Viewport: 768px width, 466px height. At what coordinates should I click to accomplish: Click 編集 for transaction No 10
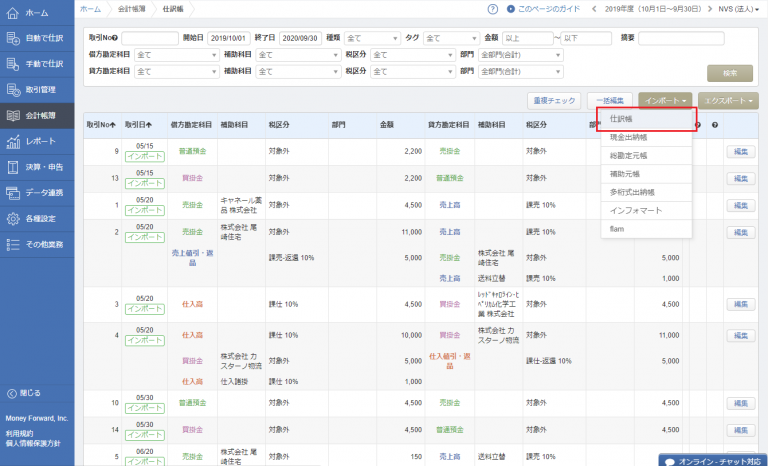pyautogui.click(x=741, y=403)
